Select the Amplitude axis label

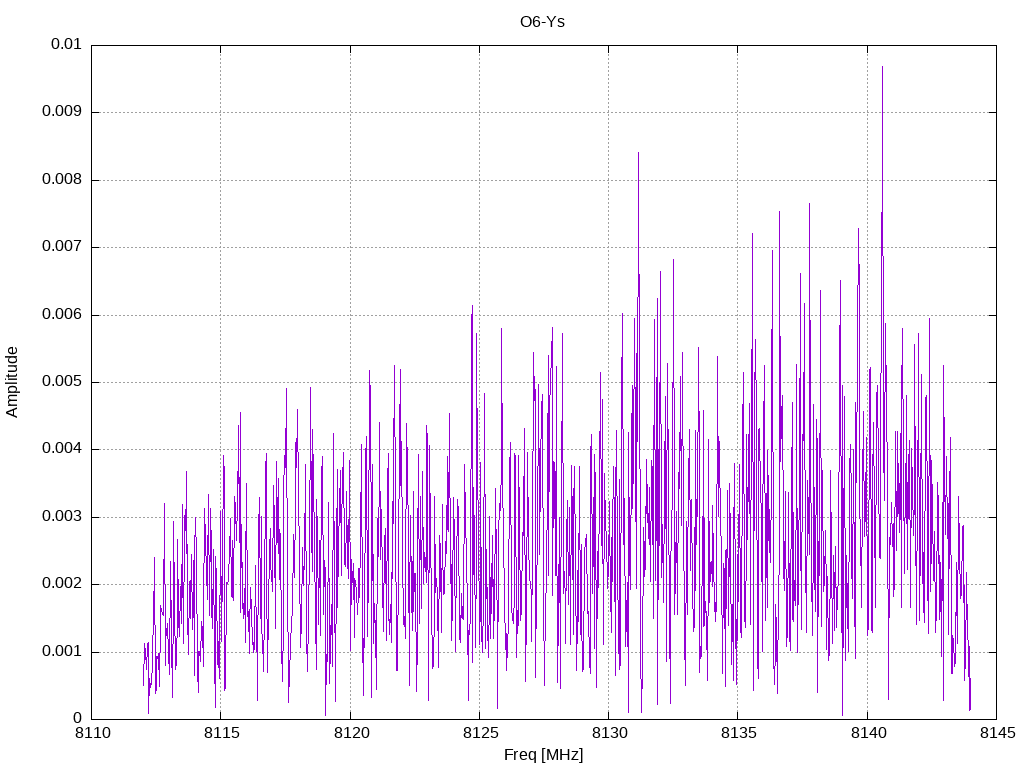pyautogui.click(x=12, y=382)
